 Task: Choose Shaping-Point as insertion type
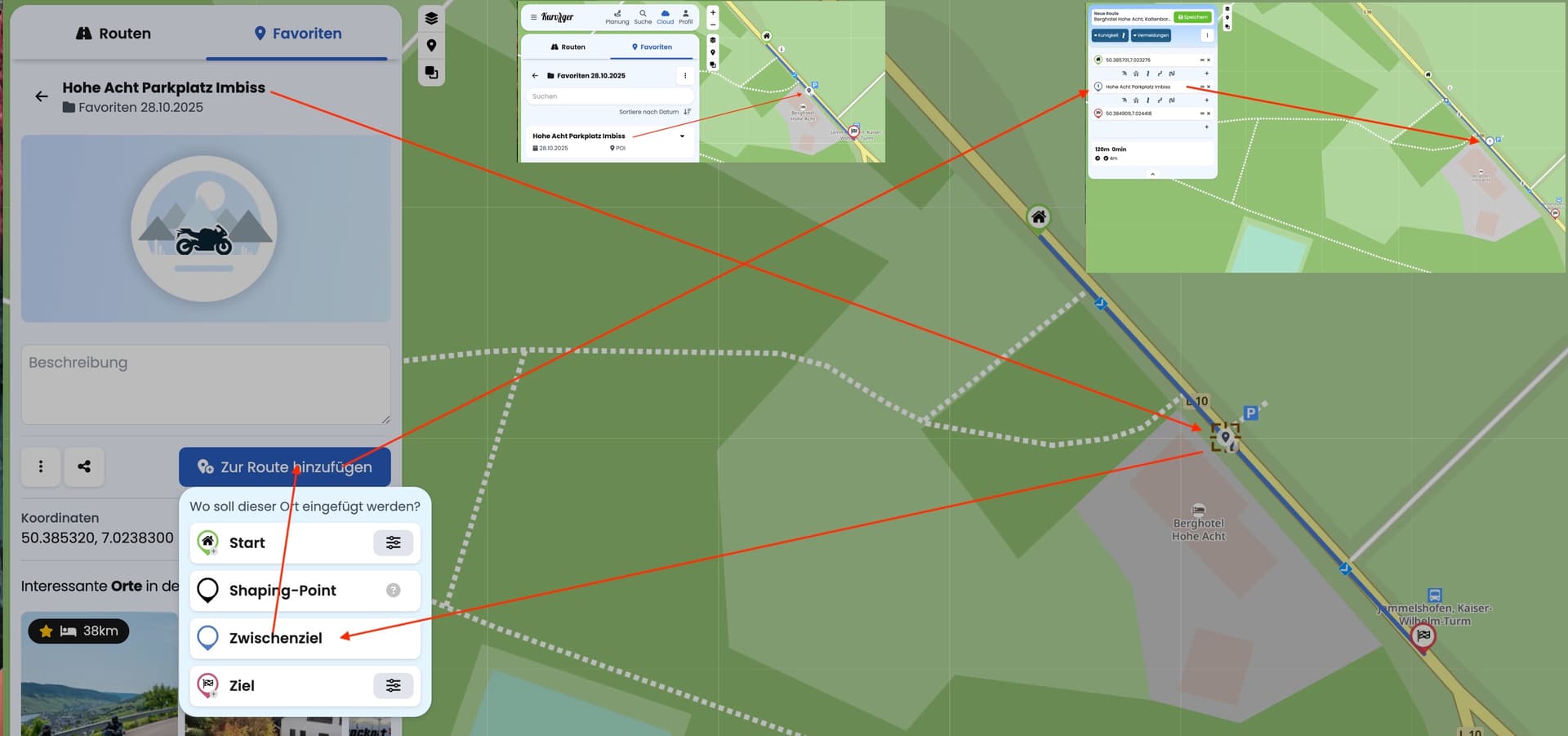click(x=283, y=591)
